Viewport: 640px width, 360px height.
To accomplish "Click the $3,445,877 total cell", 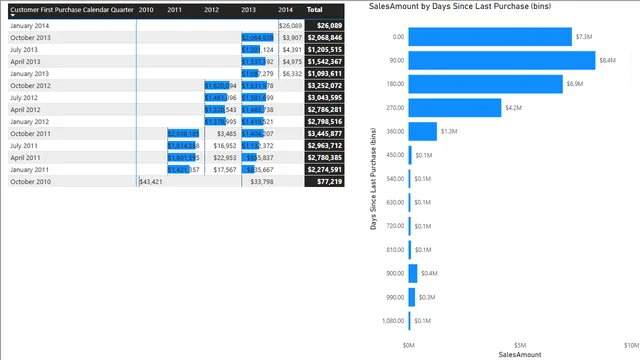I will (324, 133).
